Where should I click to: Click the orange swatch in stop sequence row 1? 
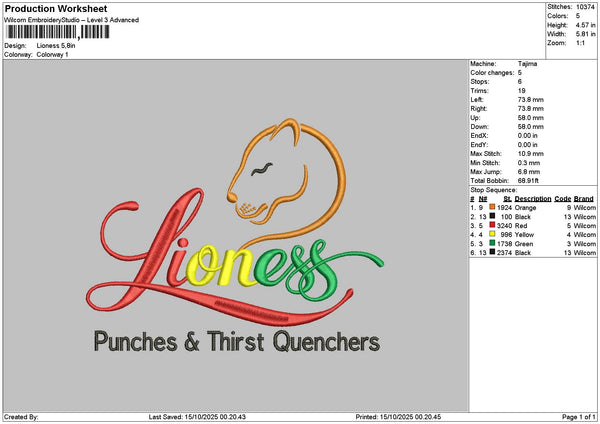pos(492,207)
